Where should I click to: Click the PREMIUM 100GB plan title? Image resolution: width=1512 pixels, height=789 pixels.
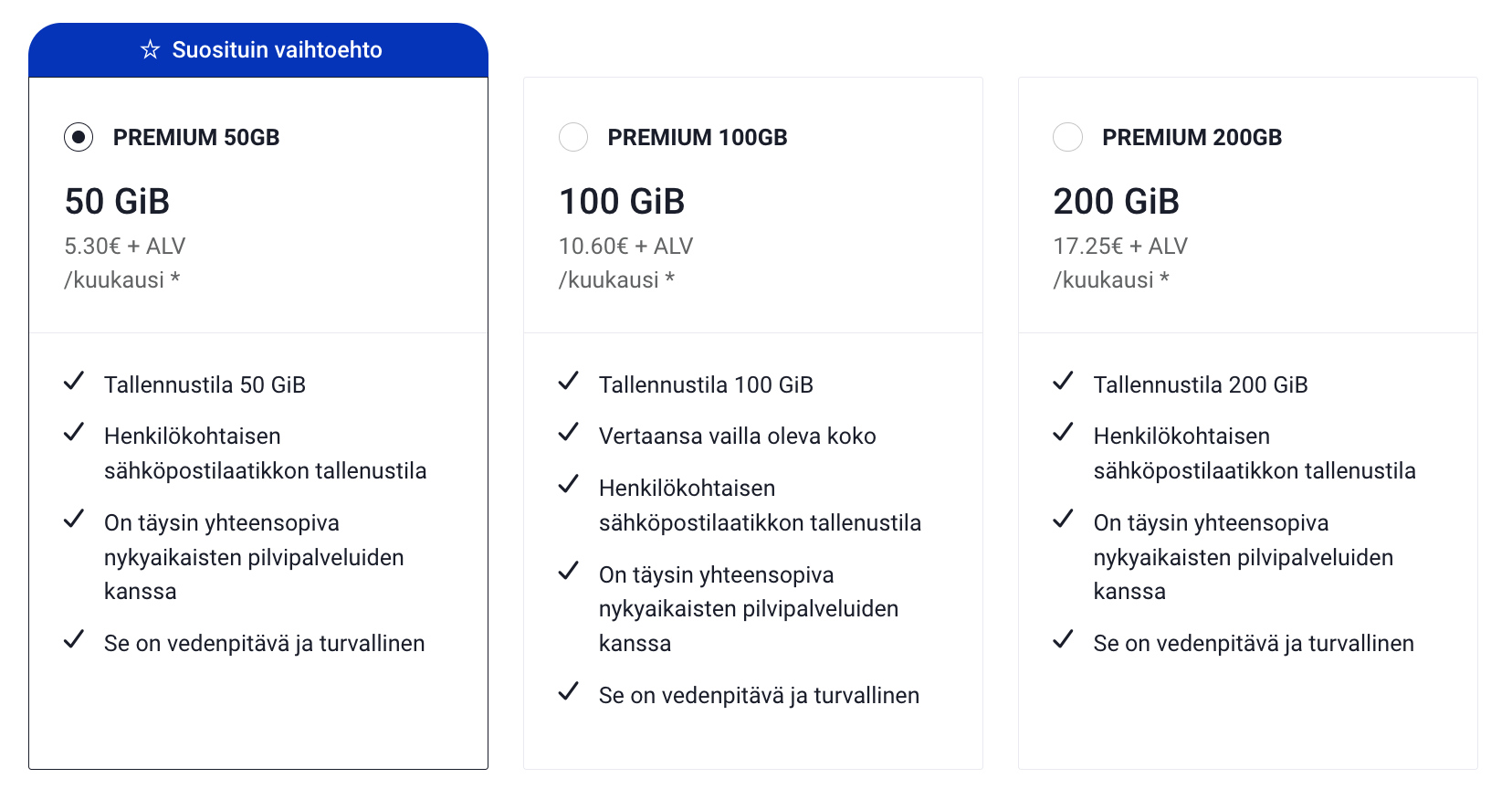tap(698, 137)
